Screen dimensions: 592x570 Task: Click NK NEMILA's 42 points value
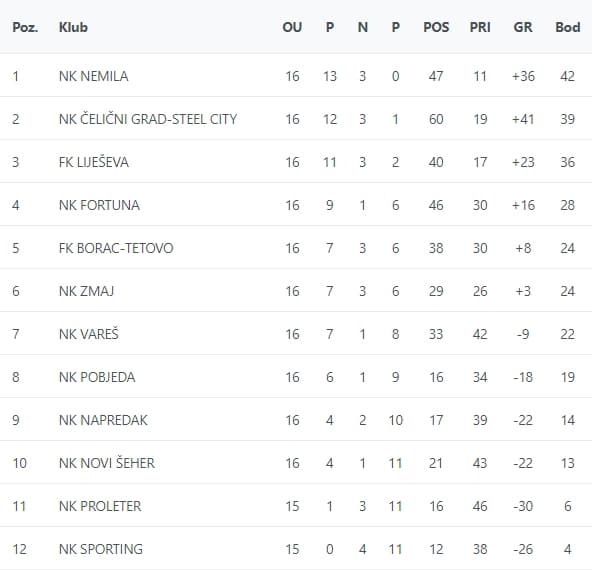[x=567, y=76]
